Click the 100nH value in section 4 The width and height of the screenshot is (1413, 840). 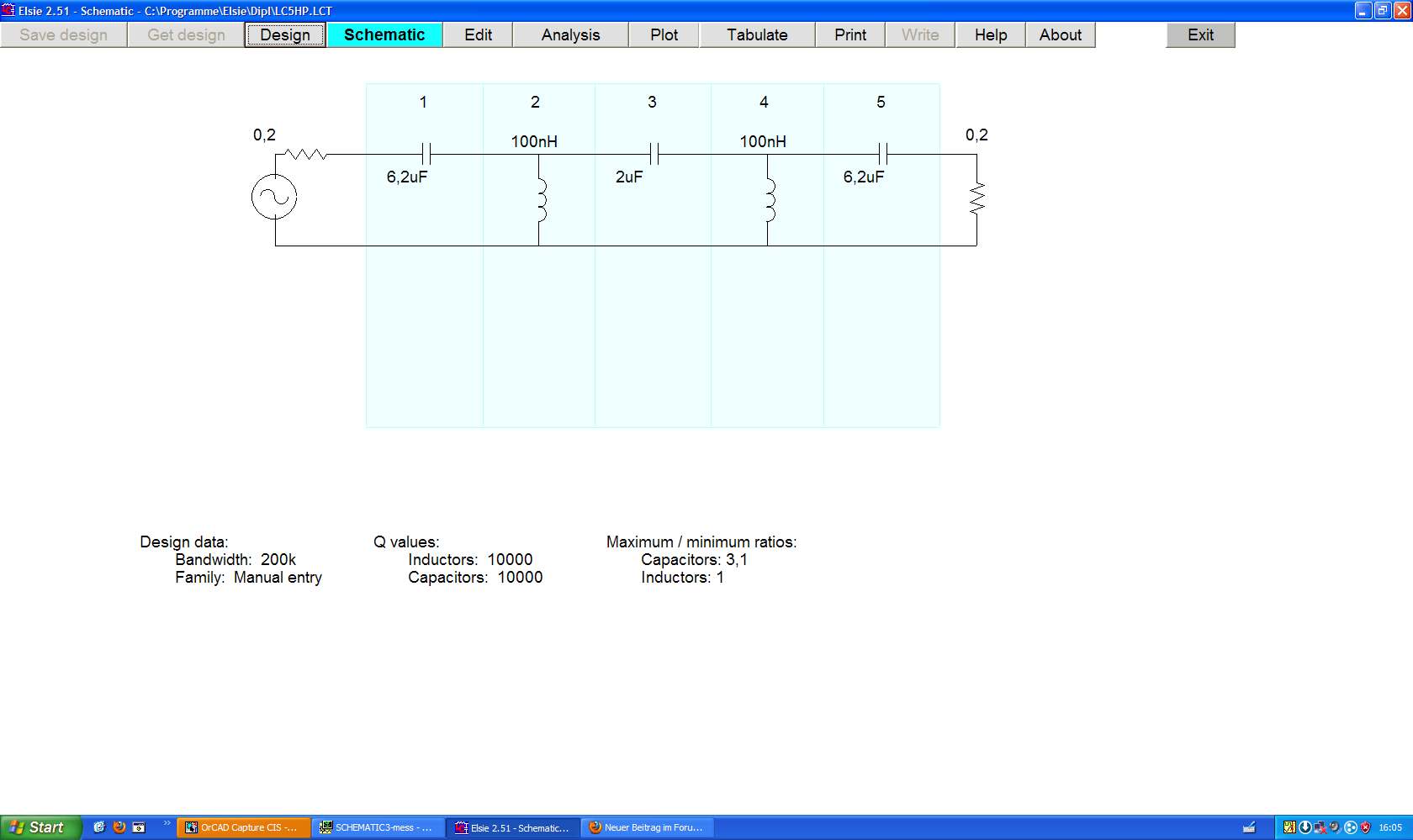(x=763, y=141)
